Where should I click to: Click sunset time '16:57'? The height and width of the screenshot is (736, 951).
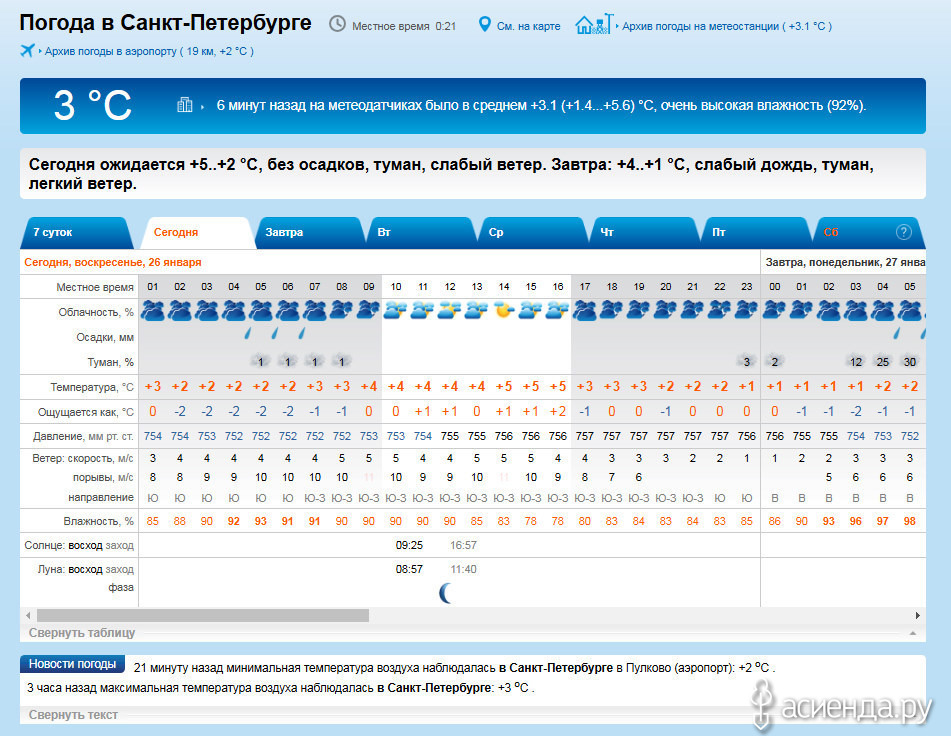pyautogui.click(x=463, y=545)
